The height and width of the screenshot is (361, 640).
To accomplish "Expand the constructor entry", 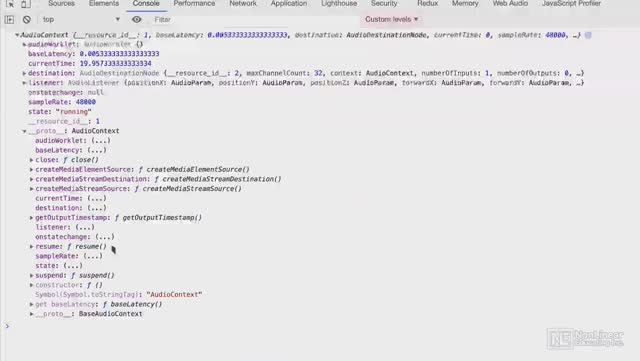I will [31, 285].
